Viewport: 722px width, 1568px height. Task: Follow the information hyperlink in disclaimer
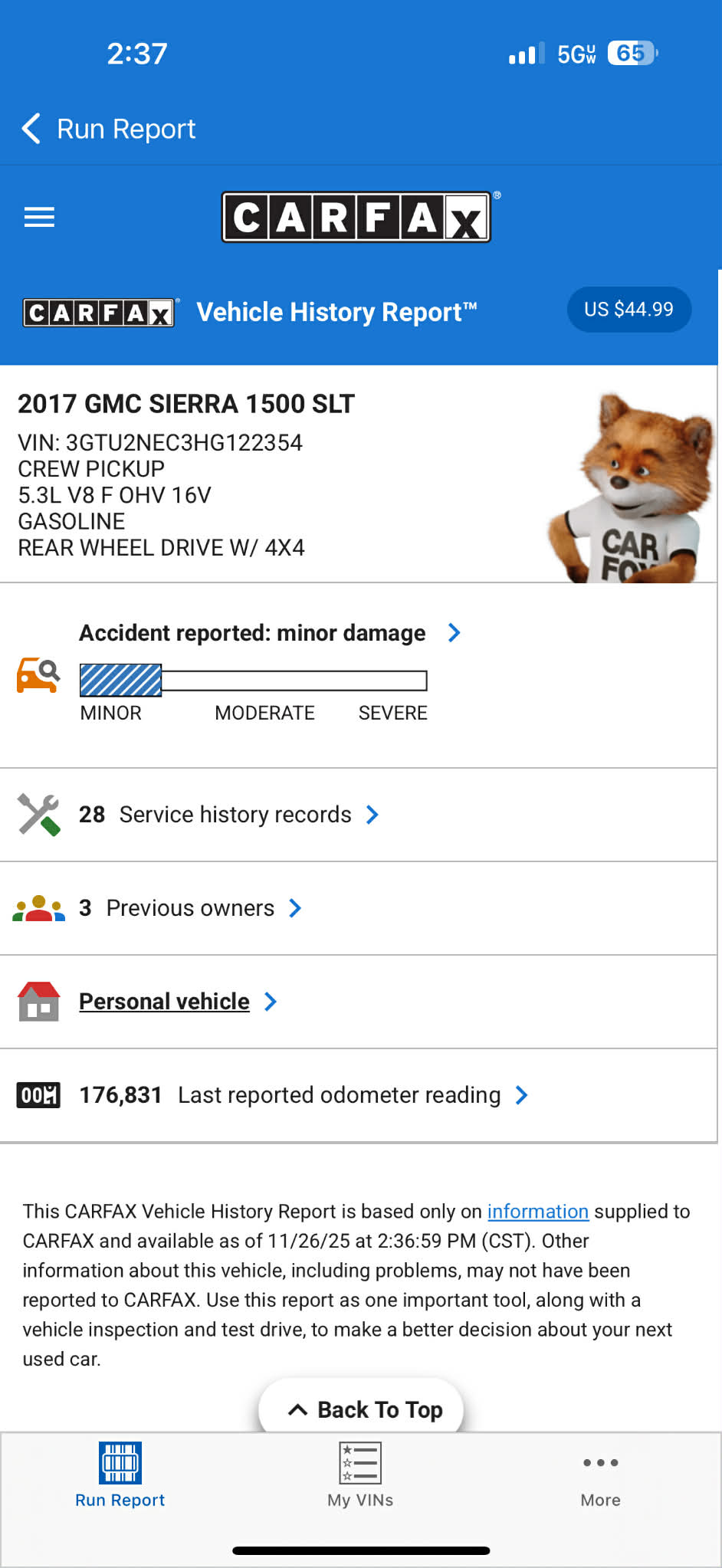[538, 1212]
